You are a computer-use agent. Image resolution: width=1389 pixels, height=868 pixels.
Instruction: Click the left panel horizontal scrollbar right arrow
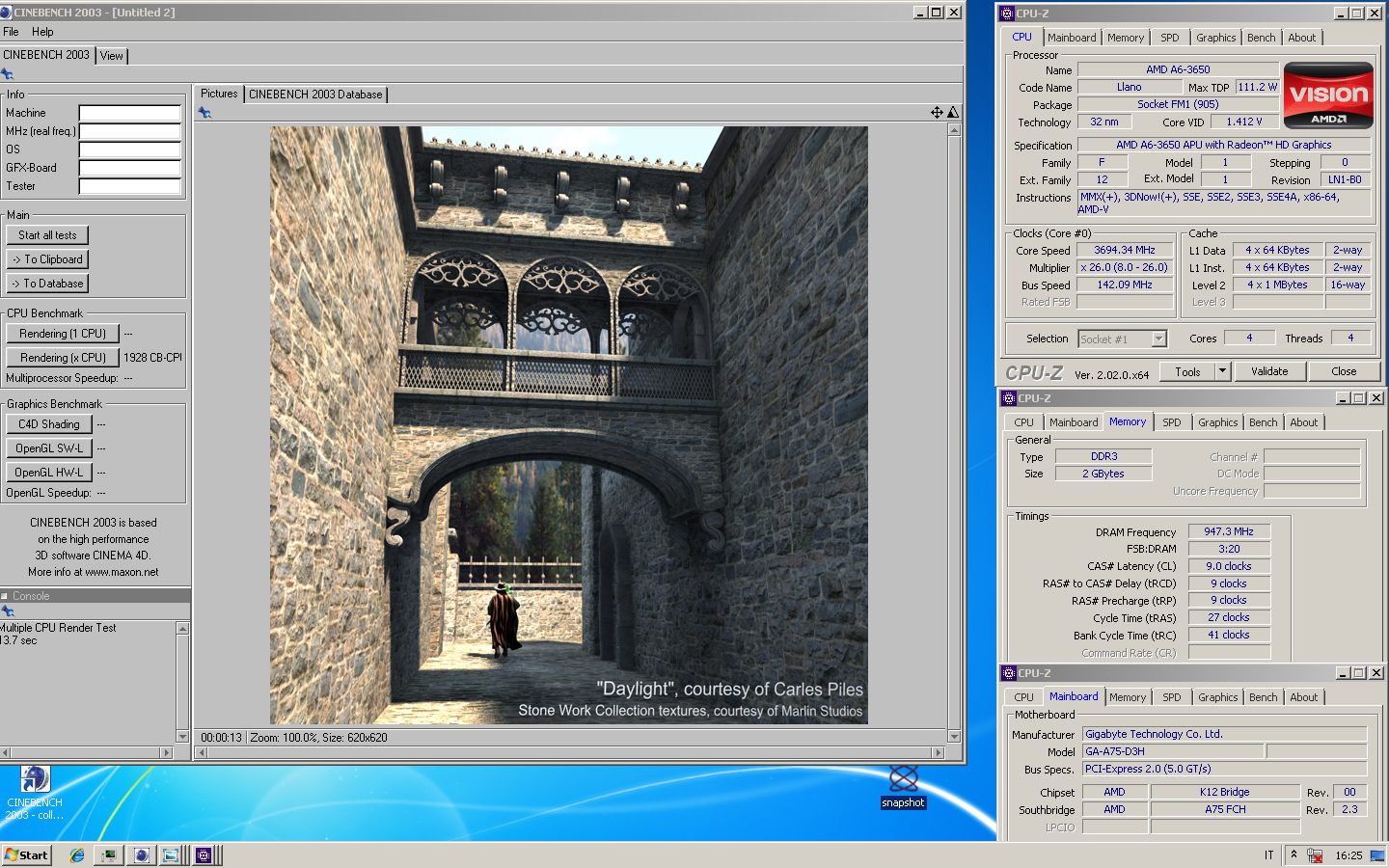pos(166,752)
